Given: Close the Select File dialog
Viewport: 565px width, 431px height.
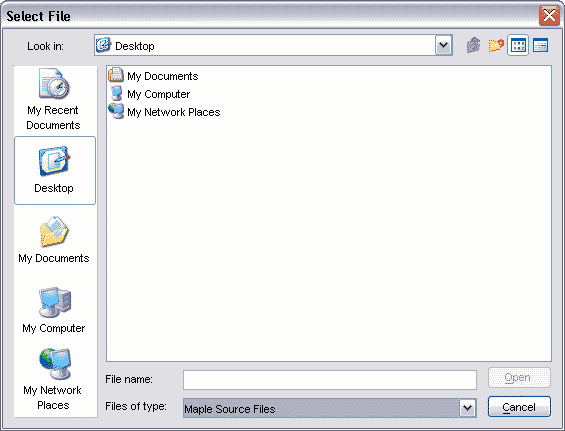Looking at the screenshot, I should [x=549, y=15].
